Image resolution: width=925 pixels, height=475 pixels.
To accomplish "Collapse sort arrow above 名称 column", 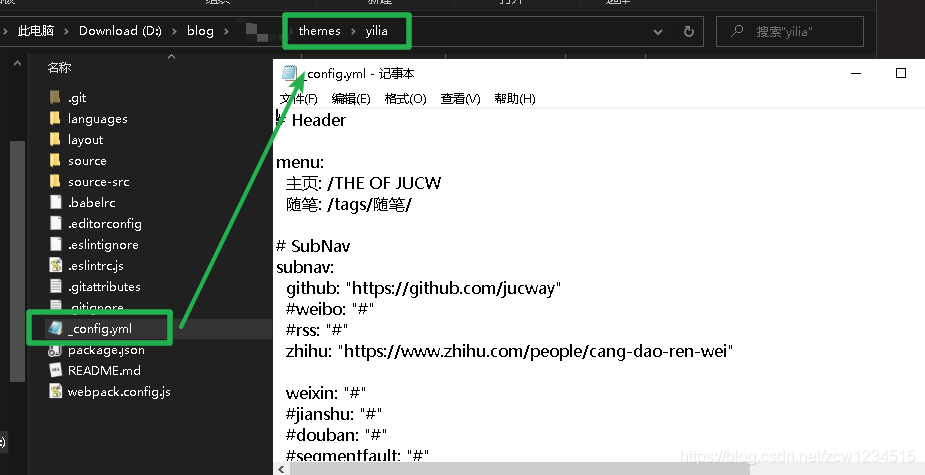I will click(172, 57).
